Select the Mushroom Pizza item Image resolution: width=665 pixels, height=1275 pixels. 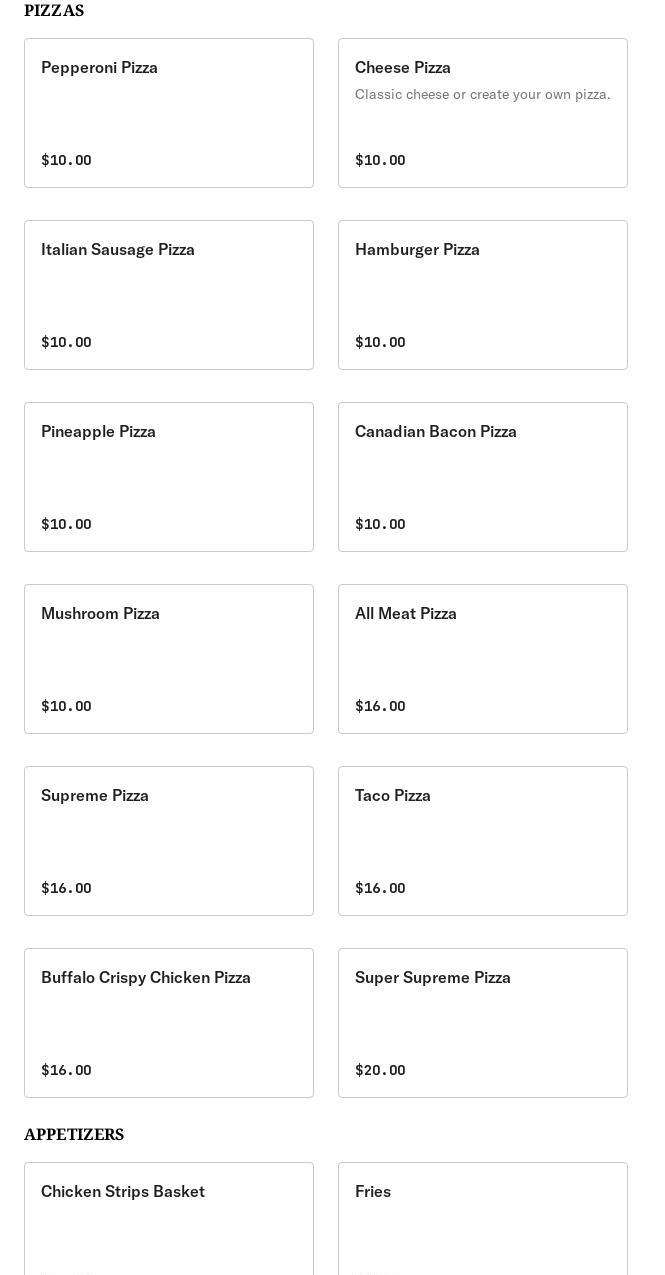168,659
